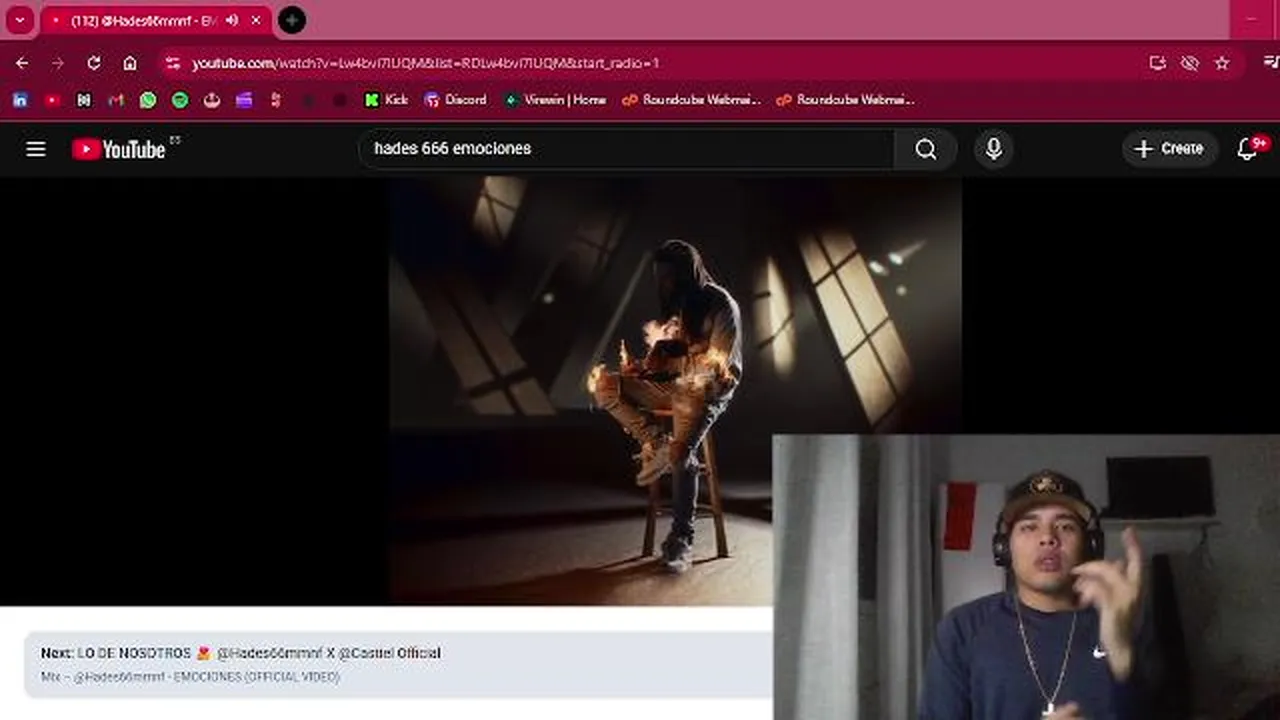This screenshot has width=1280, height=720.
Task: Open the Gmail bookmark
Action: coord(116,100)
